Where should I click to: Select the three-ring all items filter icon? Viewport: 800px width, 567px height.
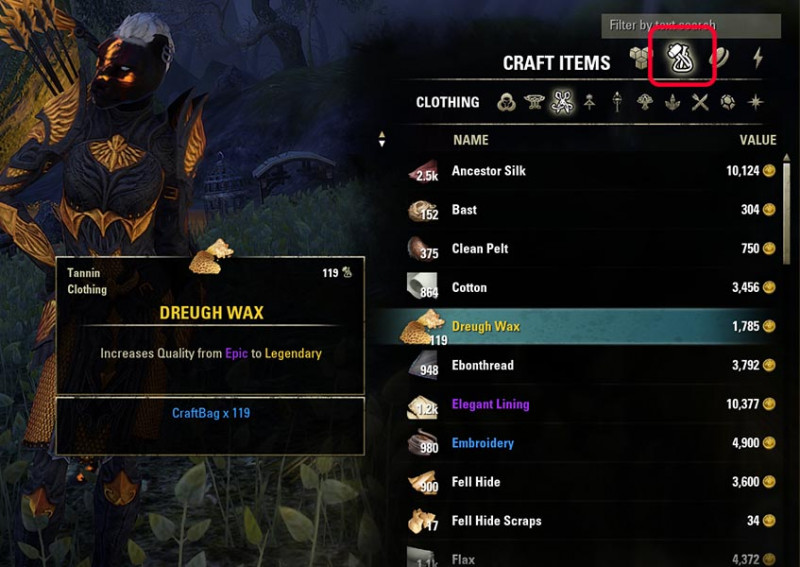coord(506,102)
